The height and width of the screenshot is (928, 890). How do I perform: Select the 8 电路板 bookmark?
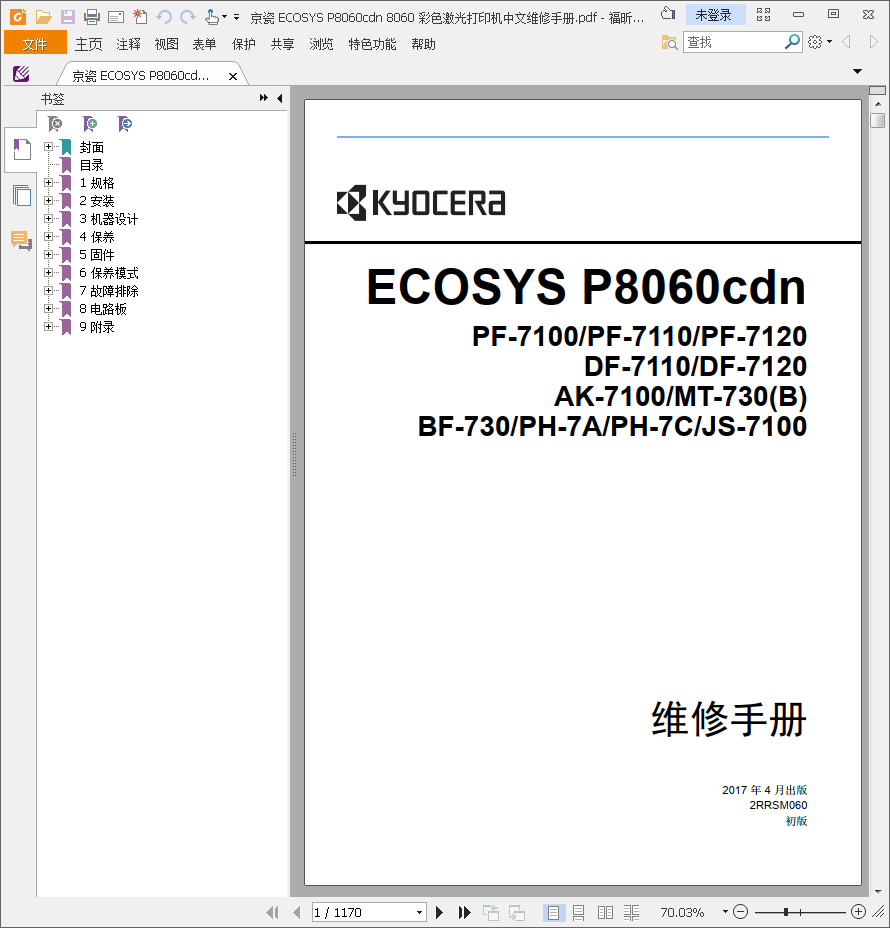pyautogui.click(x=103, y=309)
